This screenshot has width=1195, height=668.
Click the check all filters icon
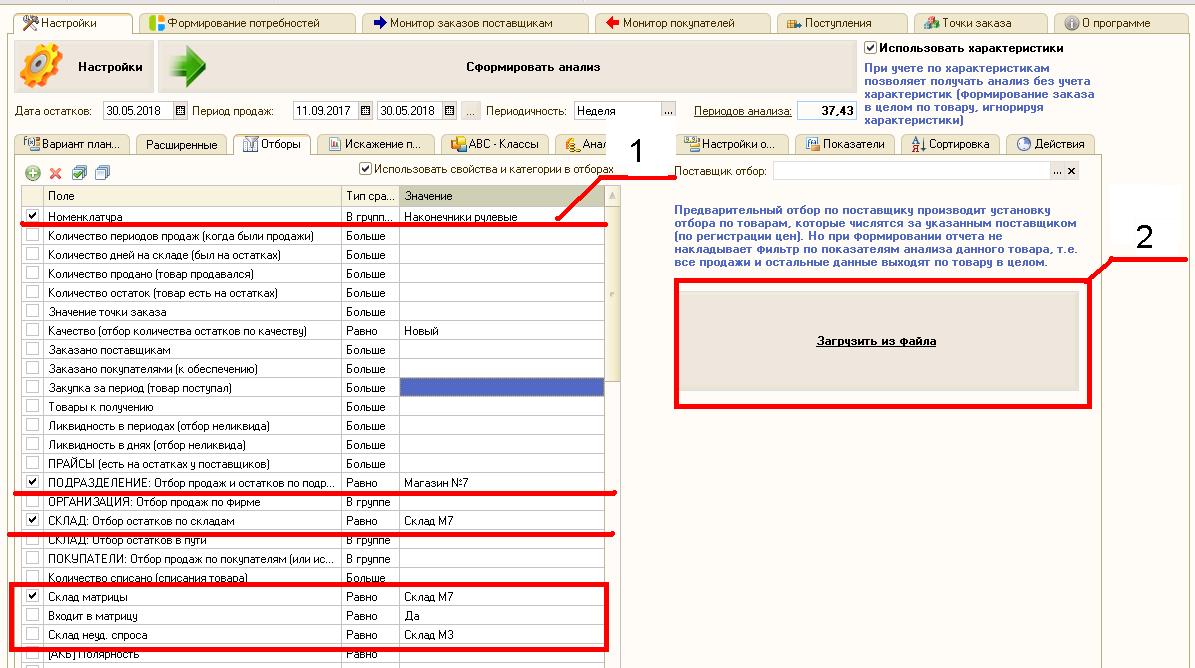click(x=80, y=173)
